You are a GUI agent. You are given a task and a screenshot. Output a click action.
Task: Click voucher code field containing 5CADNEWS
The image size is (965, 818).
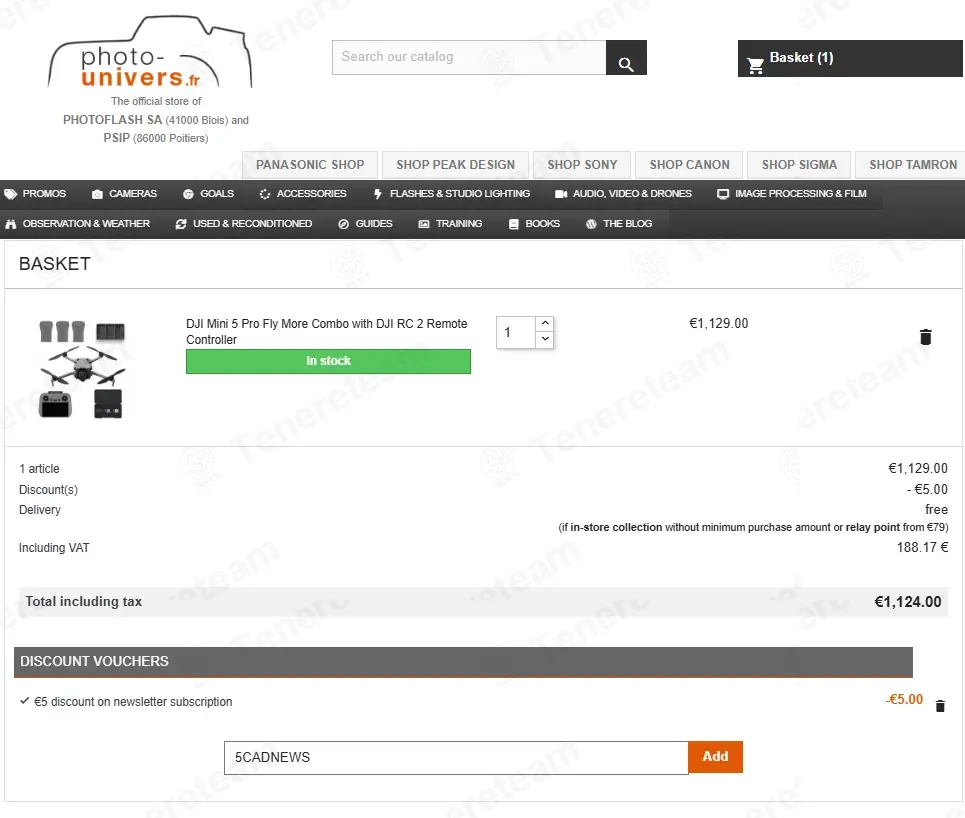[x=456, y=758]
